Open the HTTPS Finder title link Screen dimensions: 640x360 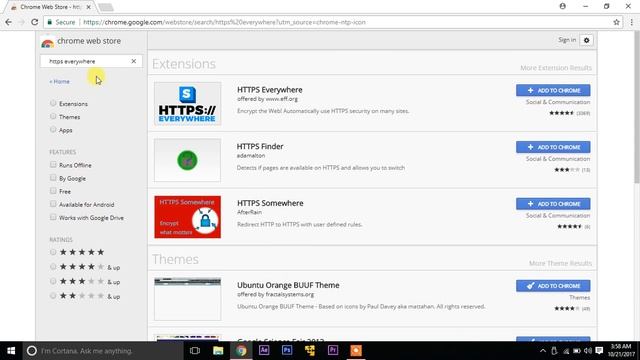[x=260, y=146]
